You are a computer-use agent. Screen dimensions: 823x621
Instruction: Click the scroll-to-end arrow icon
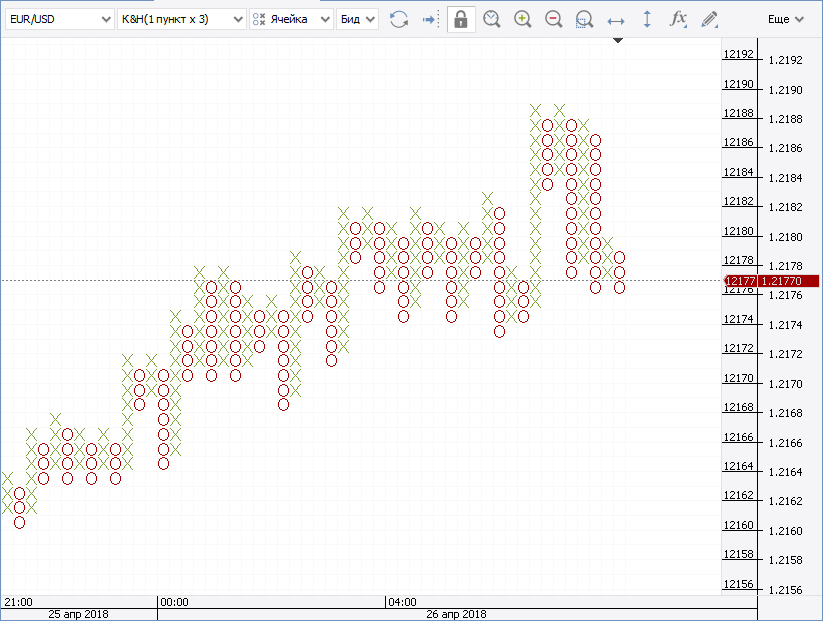coord(429,19)
